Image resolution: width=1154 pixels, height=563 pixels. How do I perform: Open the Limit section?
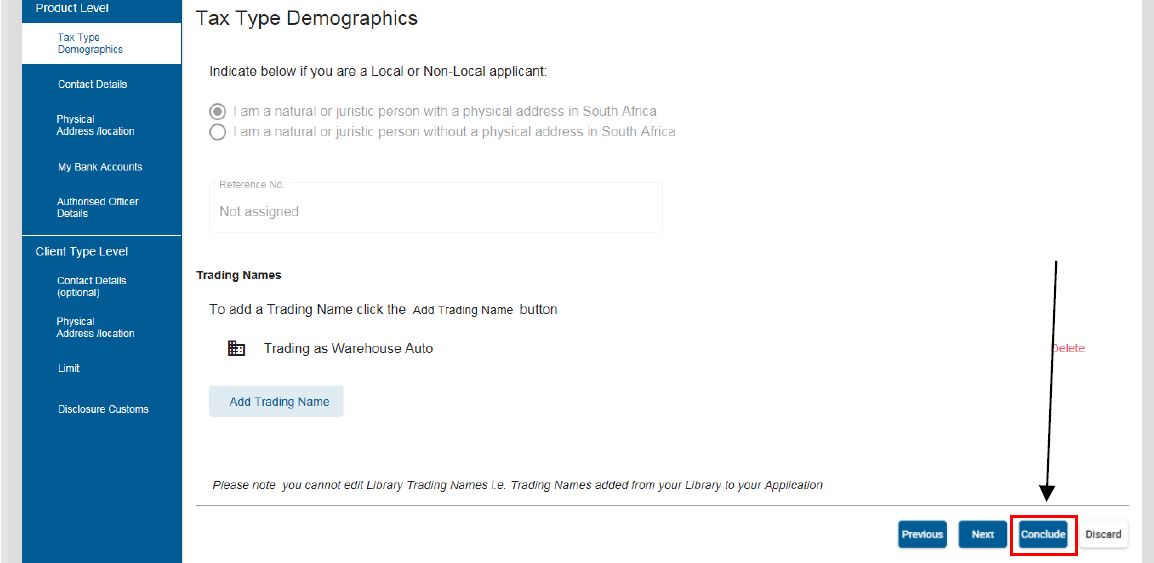101,368
